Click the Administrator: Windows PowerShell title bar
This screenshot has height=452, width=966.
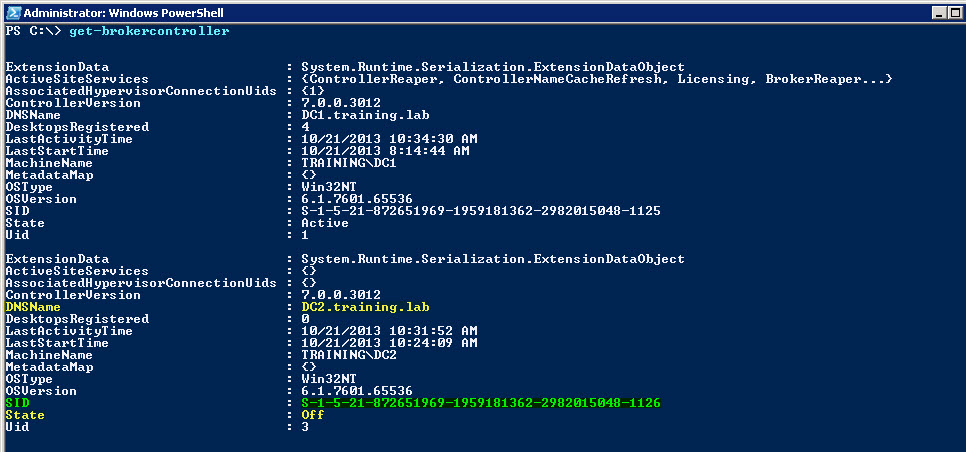click(400, 12)
